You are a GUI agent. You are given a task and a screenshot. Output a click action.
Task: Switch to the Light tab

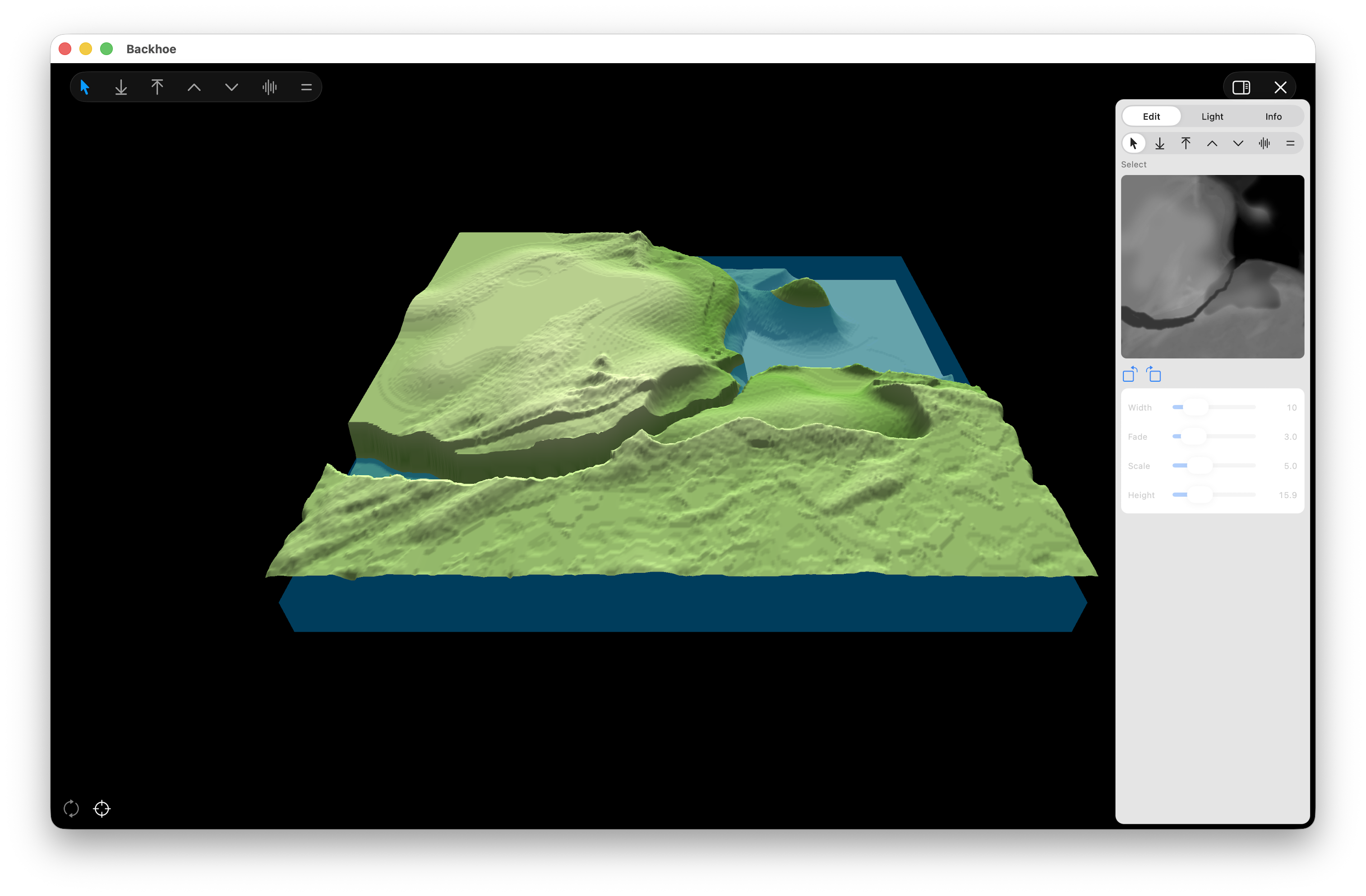click(x=1212, y=116)
